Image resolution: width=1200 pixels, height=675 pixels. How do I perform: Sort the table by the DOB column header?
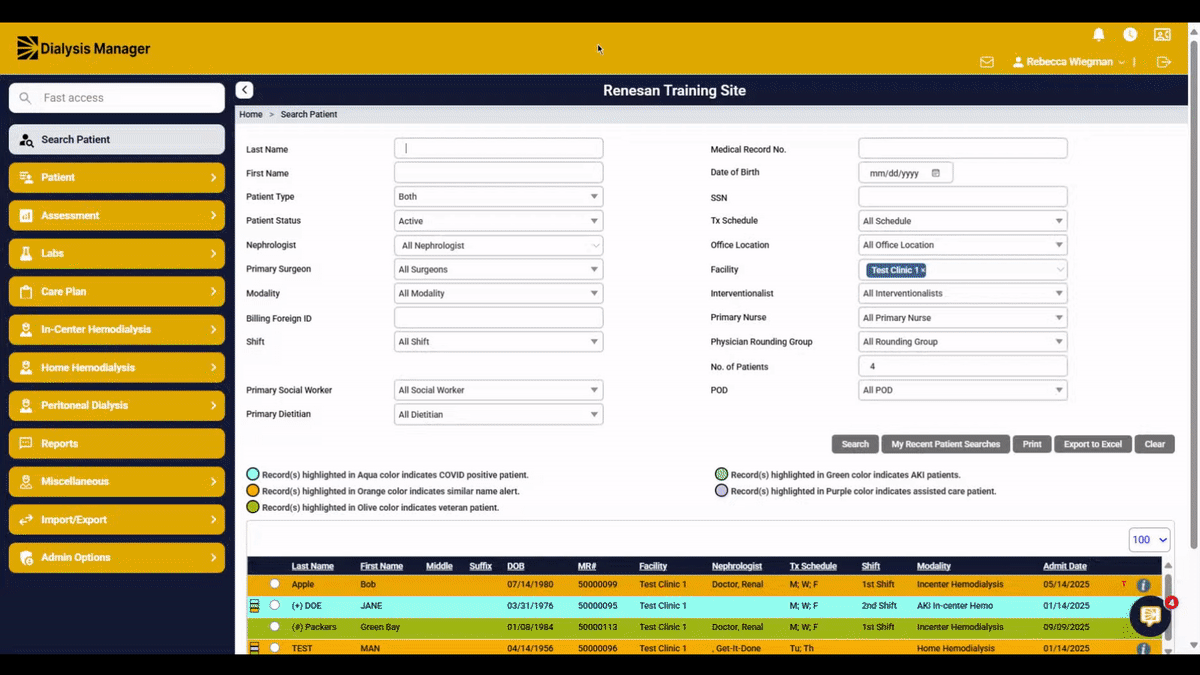(x=516, y=566)
